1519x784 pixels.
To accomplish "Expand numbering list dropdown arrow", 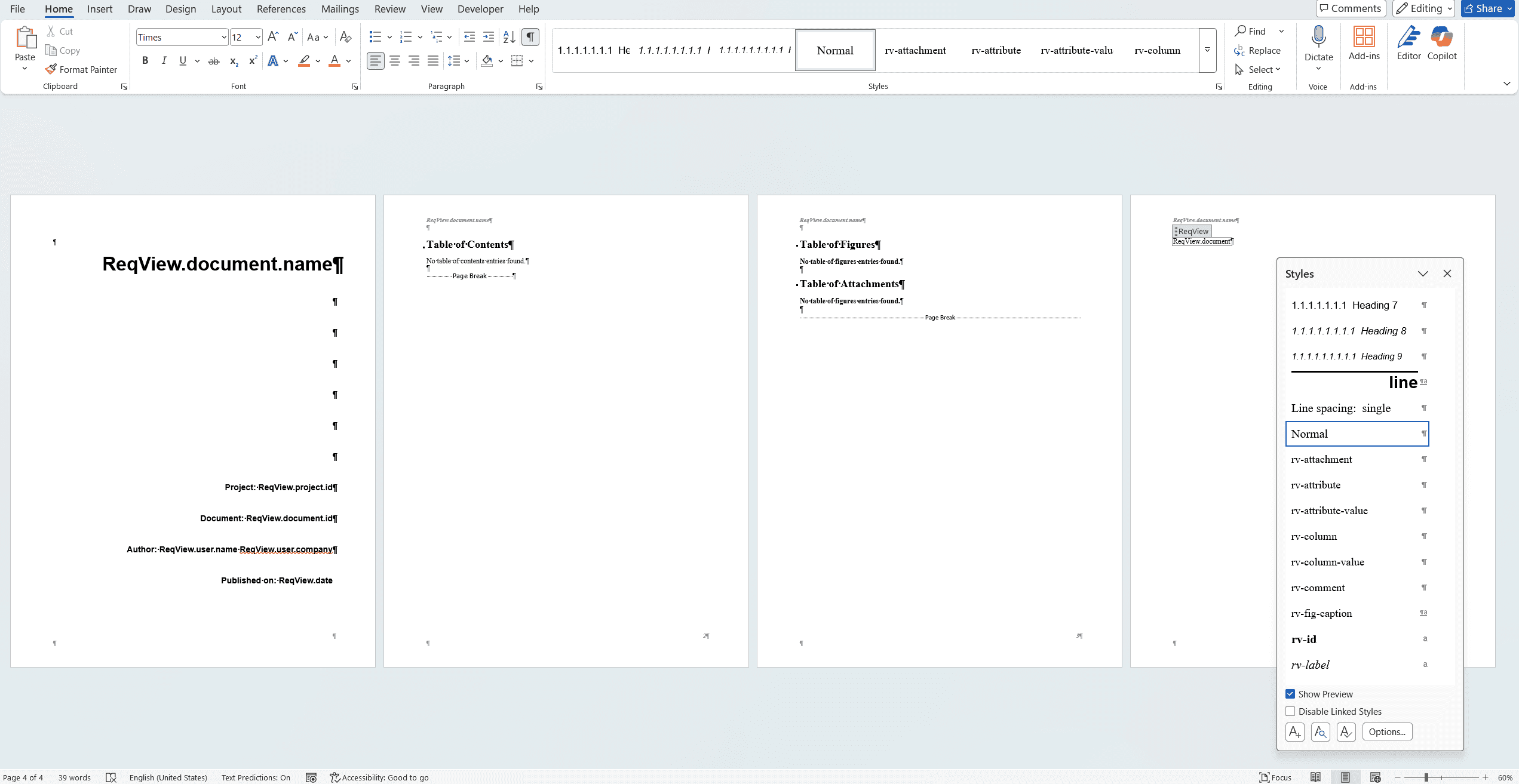I will point(420,37).
